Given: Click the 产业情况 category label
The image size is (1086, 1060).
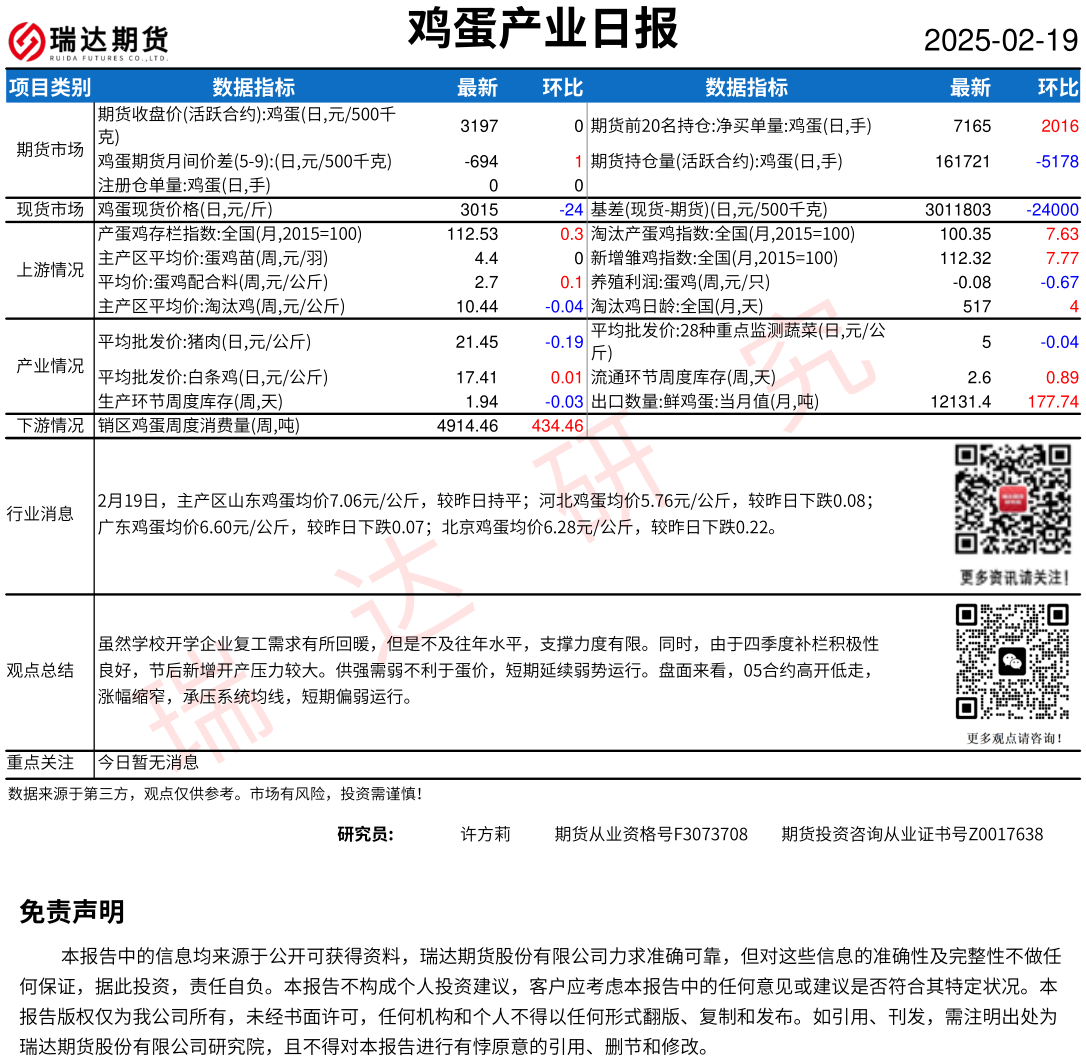Looking at the screenshot, I should 50,366.
